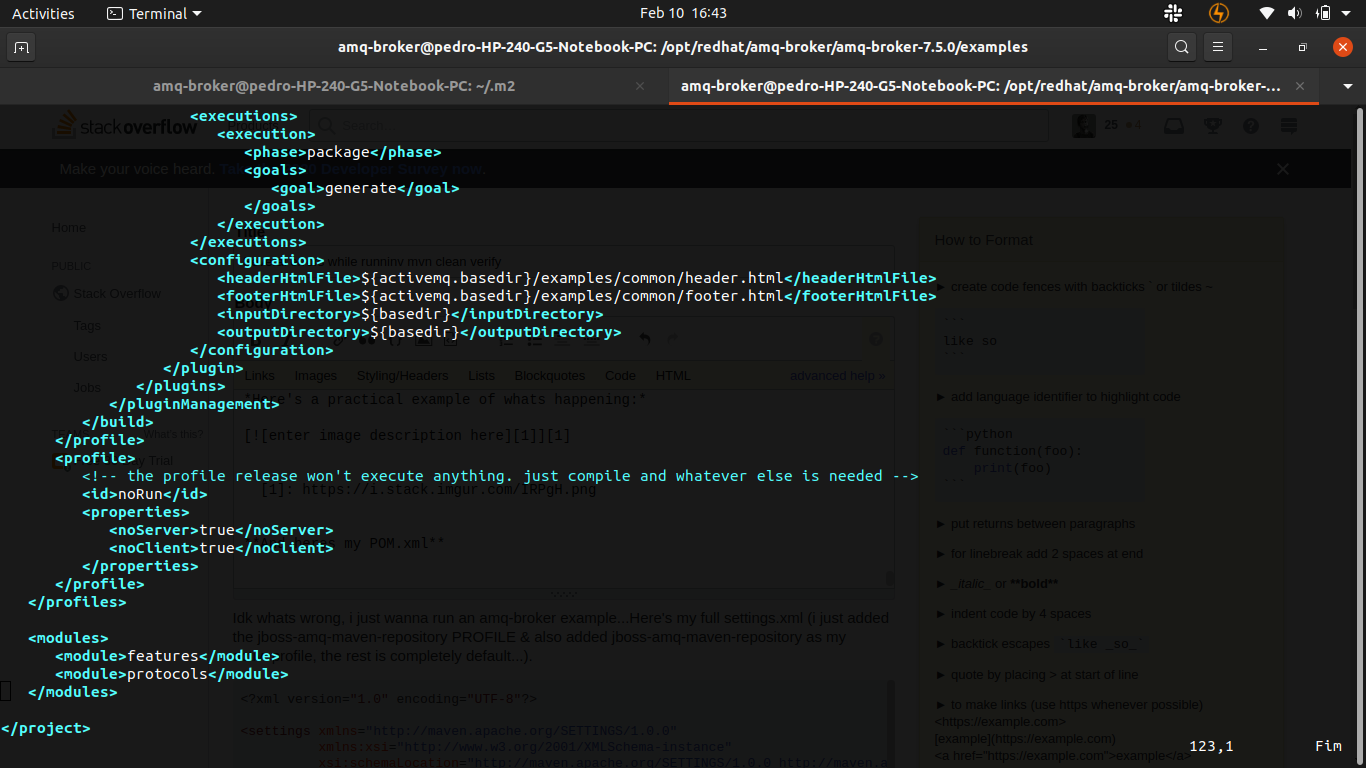Image resolution: width=1366 pixels, height=768 pixels.
Task: Click the image description line in the post editor
Action: [407, 436]
